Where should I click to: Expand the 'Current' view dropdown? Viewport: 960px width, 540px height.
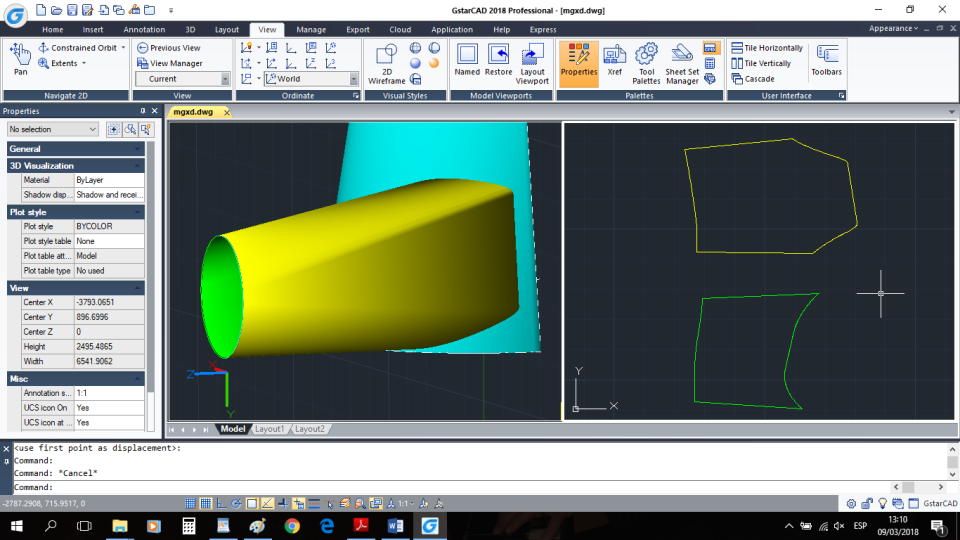point(224,79)
